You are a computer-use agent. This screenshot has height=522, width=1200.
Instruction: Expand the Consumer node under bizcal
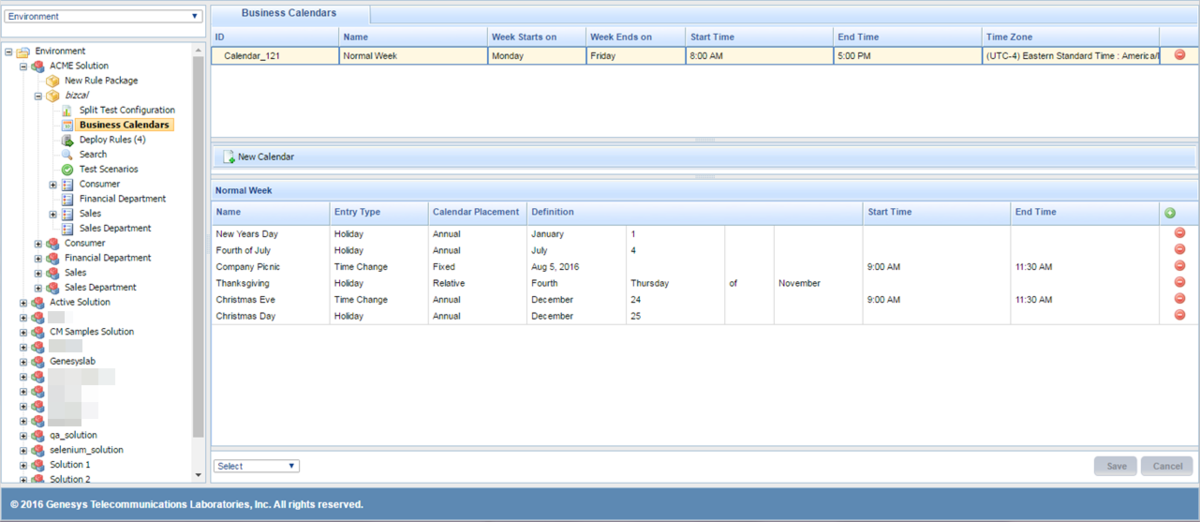tap(53, 184)
